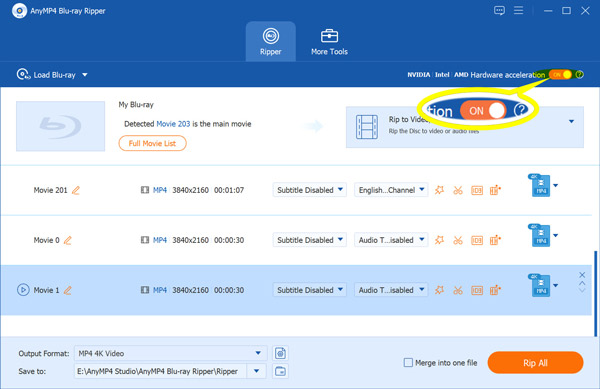Open effects edit for Movie 0
The height and width of the screenshot is (389, 600).
tap(439, 240)
